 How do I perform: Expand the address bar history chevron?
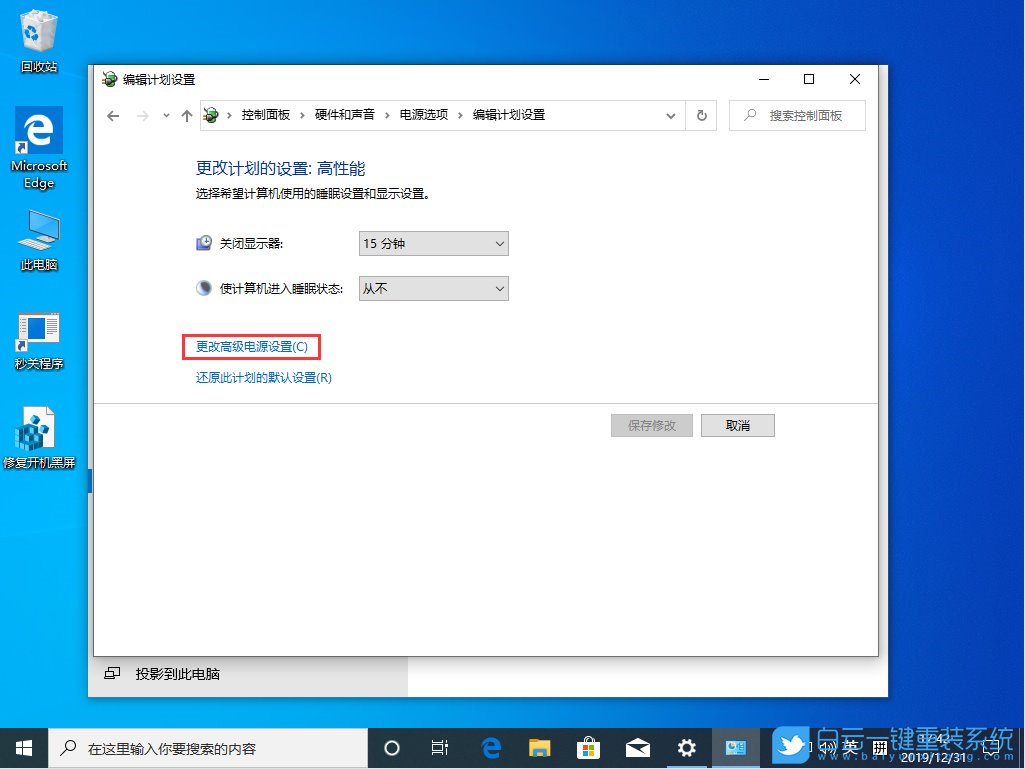tap(671, 115)
